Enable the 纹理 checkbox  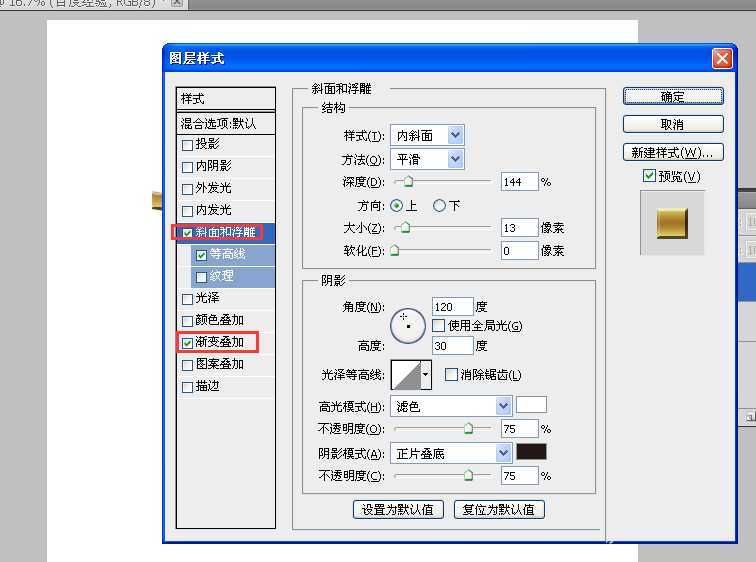coord(202,277)
